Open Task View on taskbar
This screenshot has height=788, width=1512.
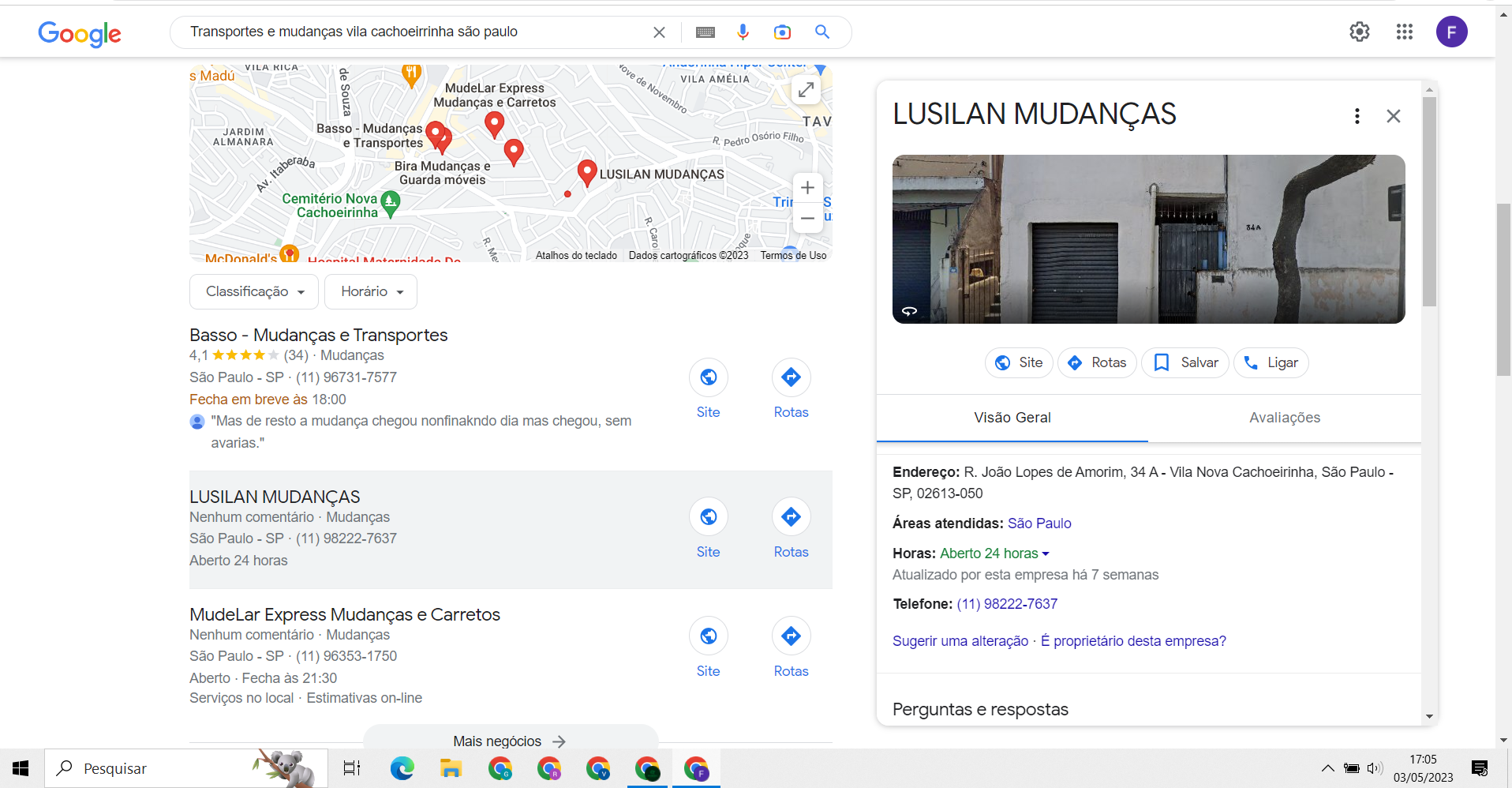352,768
